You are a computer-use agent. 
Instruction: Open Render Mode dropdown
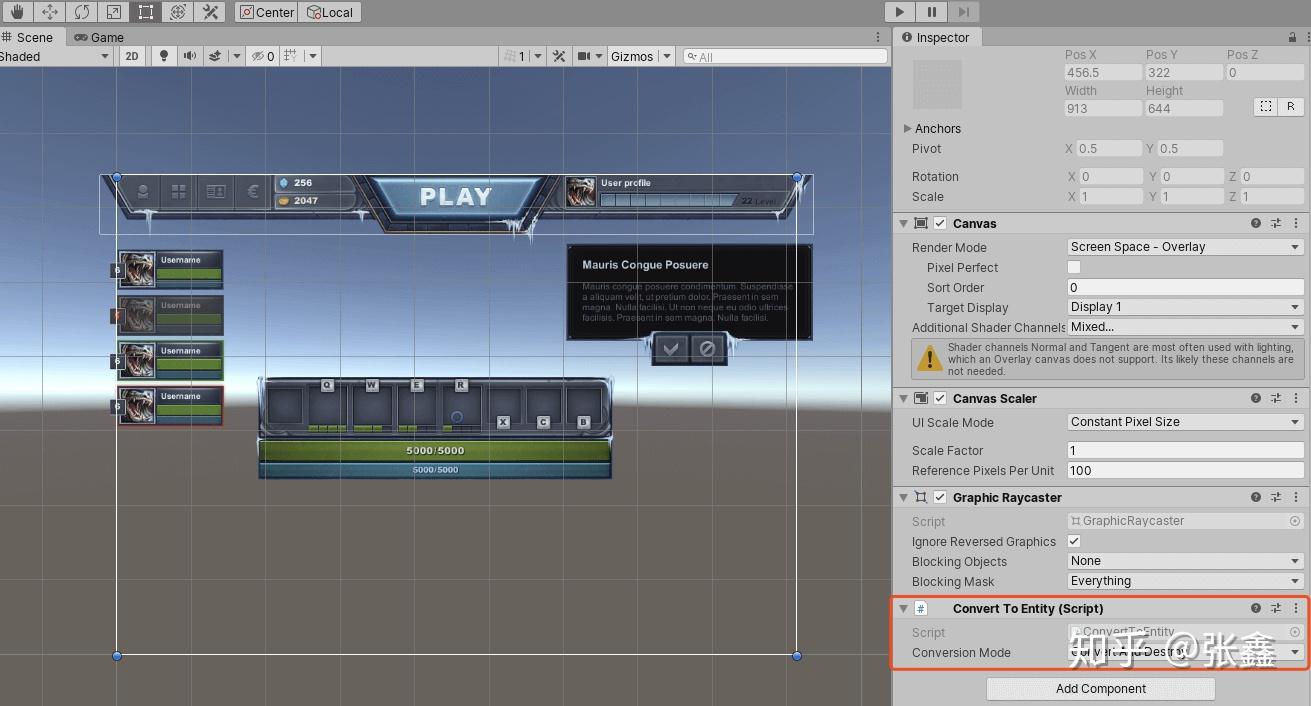pos(1186,247)
